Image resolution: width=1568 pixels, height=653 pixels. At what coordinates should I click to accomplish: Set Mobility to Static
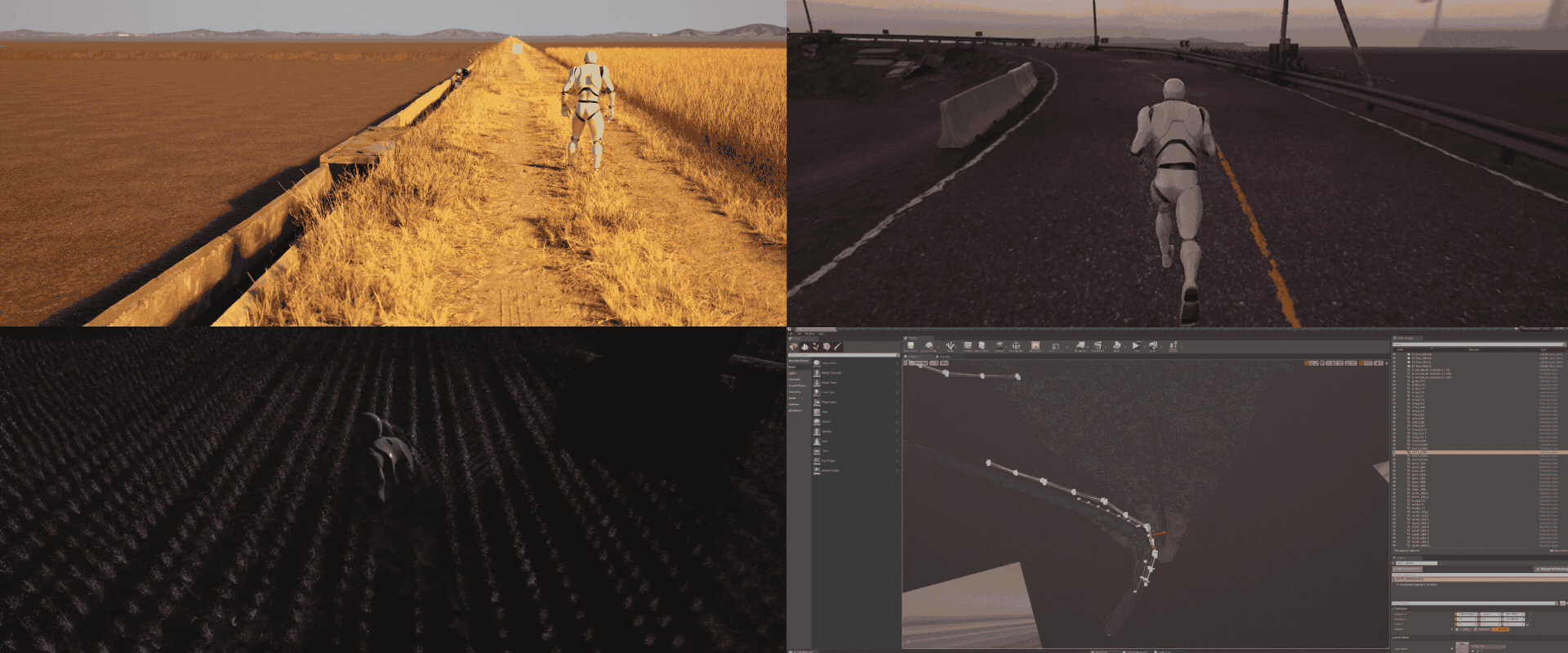[1464, 629]
